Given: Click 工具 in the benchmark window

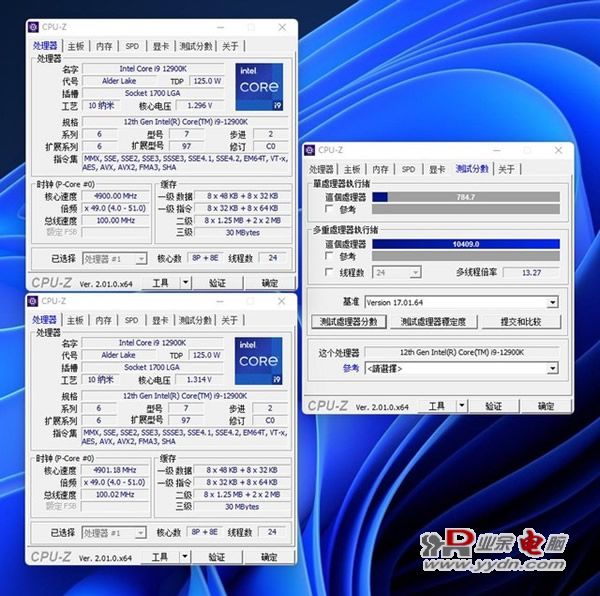Looking at the screenshot, I should pyautogui.click(x=437, y=406).
